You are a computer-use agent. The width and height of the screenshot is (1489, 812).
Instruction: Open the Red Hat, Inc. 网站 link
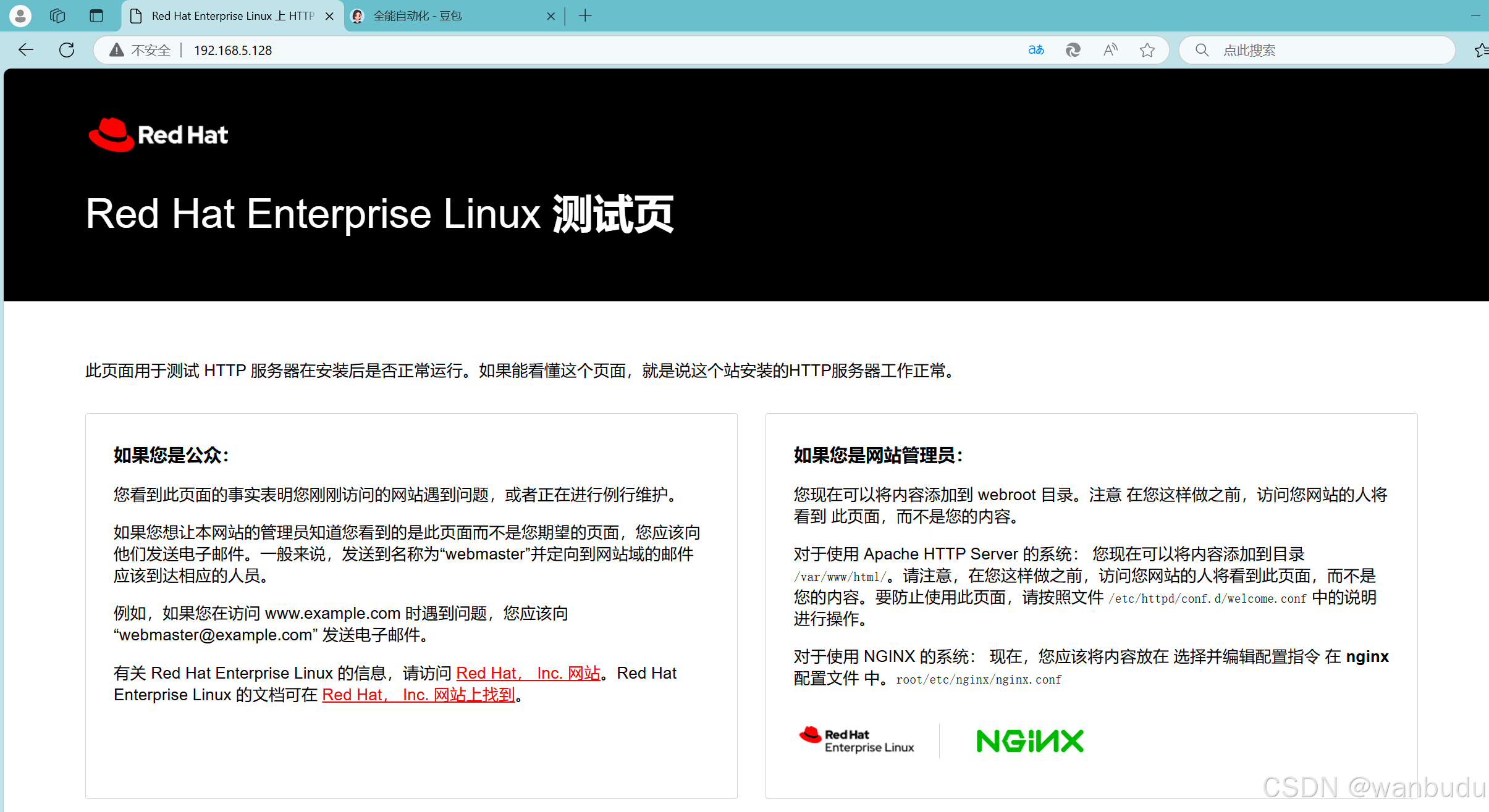pyautogui.click(x=528, y=673)
